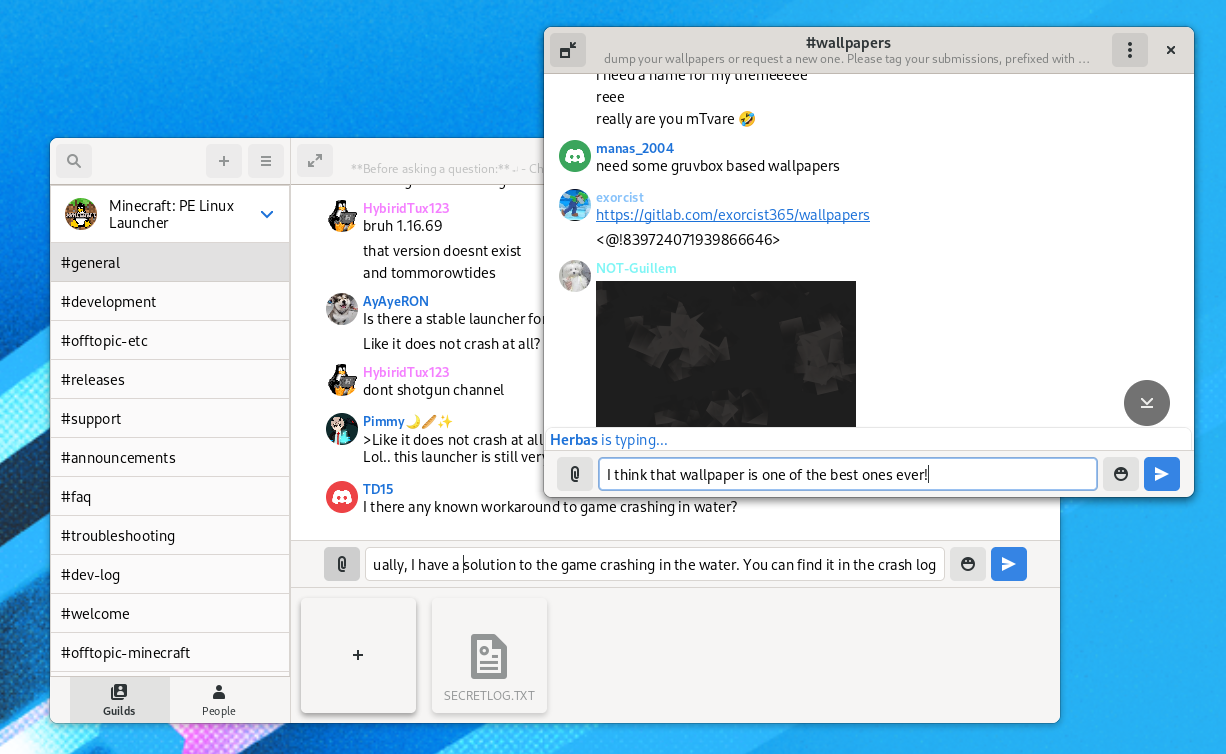Open the hamburger menu in sidebar header

(x=266, y=161)
